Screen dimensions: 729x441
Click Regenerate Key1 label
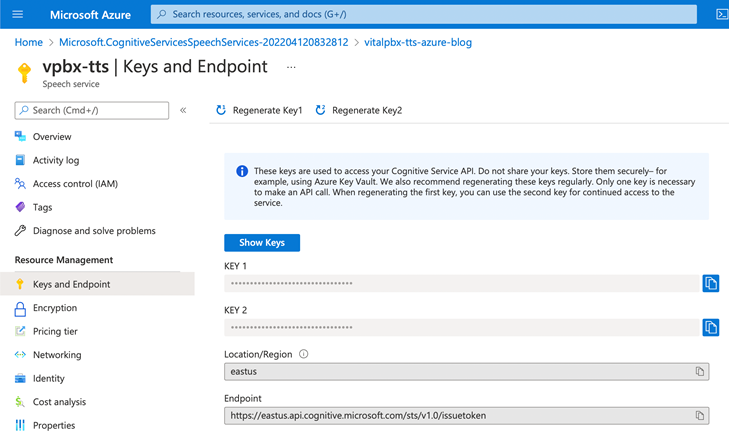[x=267, y=111]
